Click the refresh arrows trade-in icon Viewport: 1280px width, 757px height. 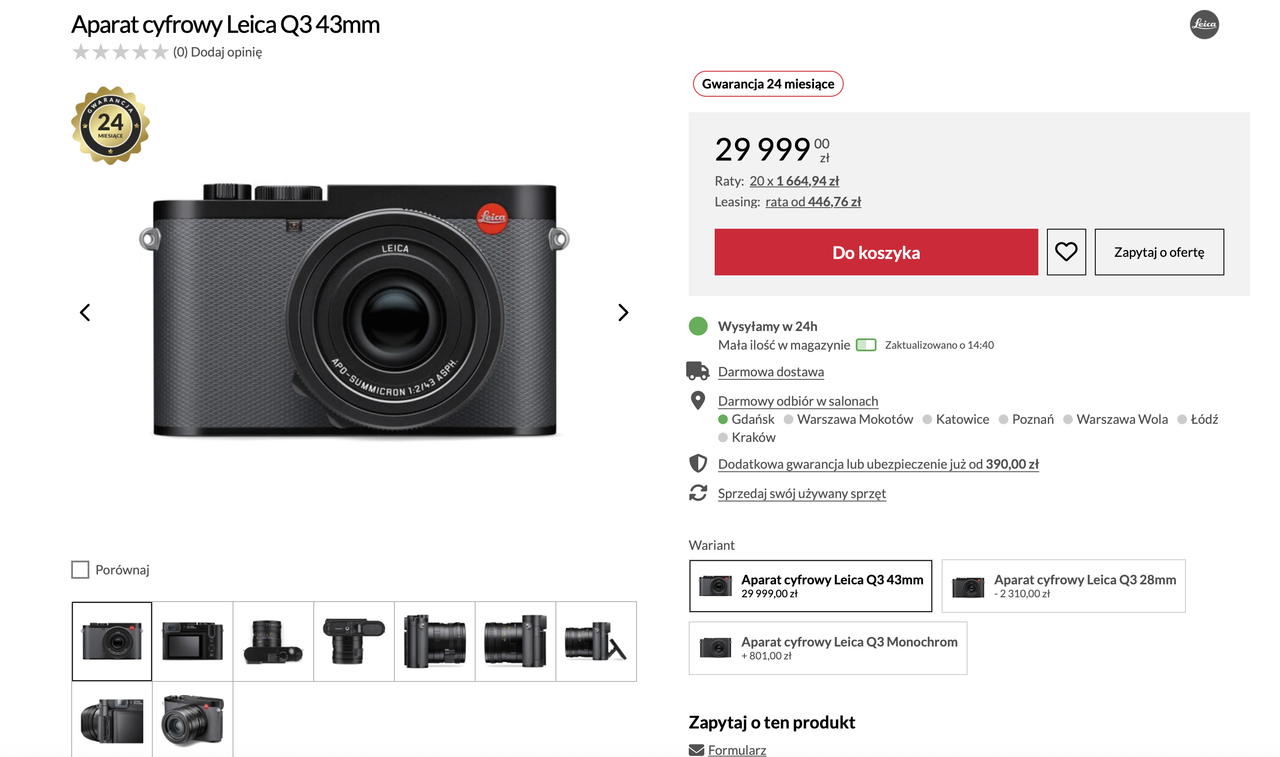(698, 493)
